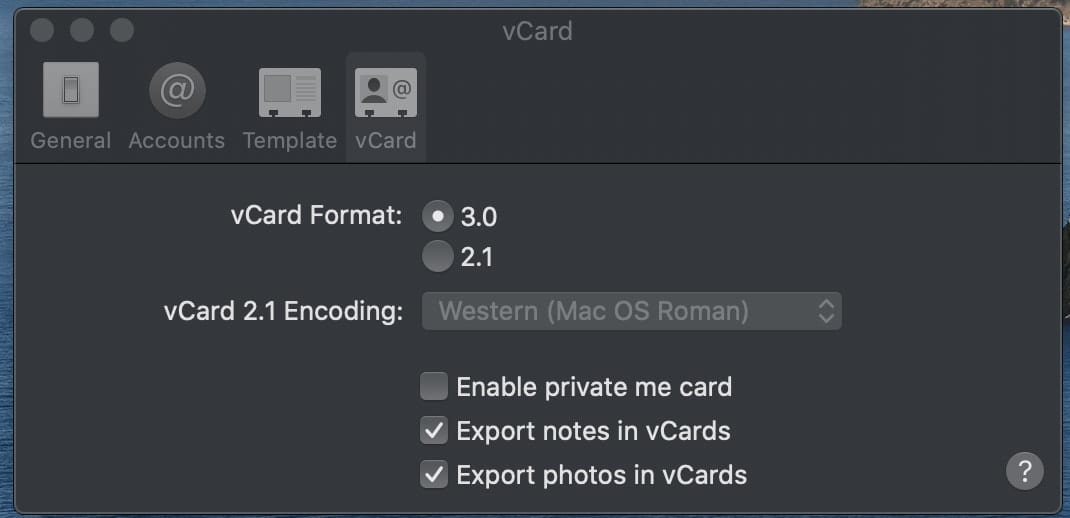This screenshot has width=1070, height=518.
Task: Click the General tab label
Action: pyautogui.click(x=70, y=141)
